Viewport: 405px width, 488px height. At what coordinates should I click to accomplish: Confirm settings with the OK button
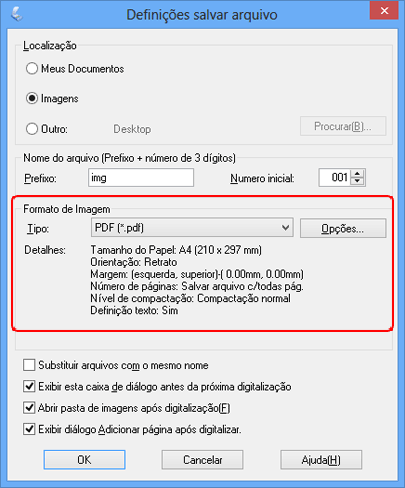[x=84, y=460]
